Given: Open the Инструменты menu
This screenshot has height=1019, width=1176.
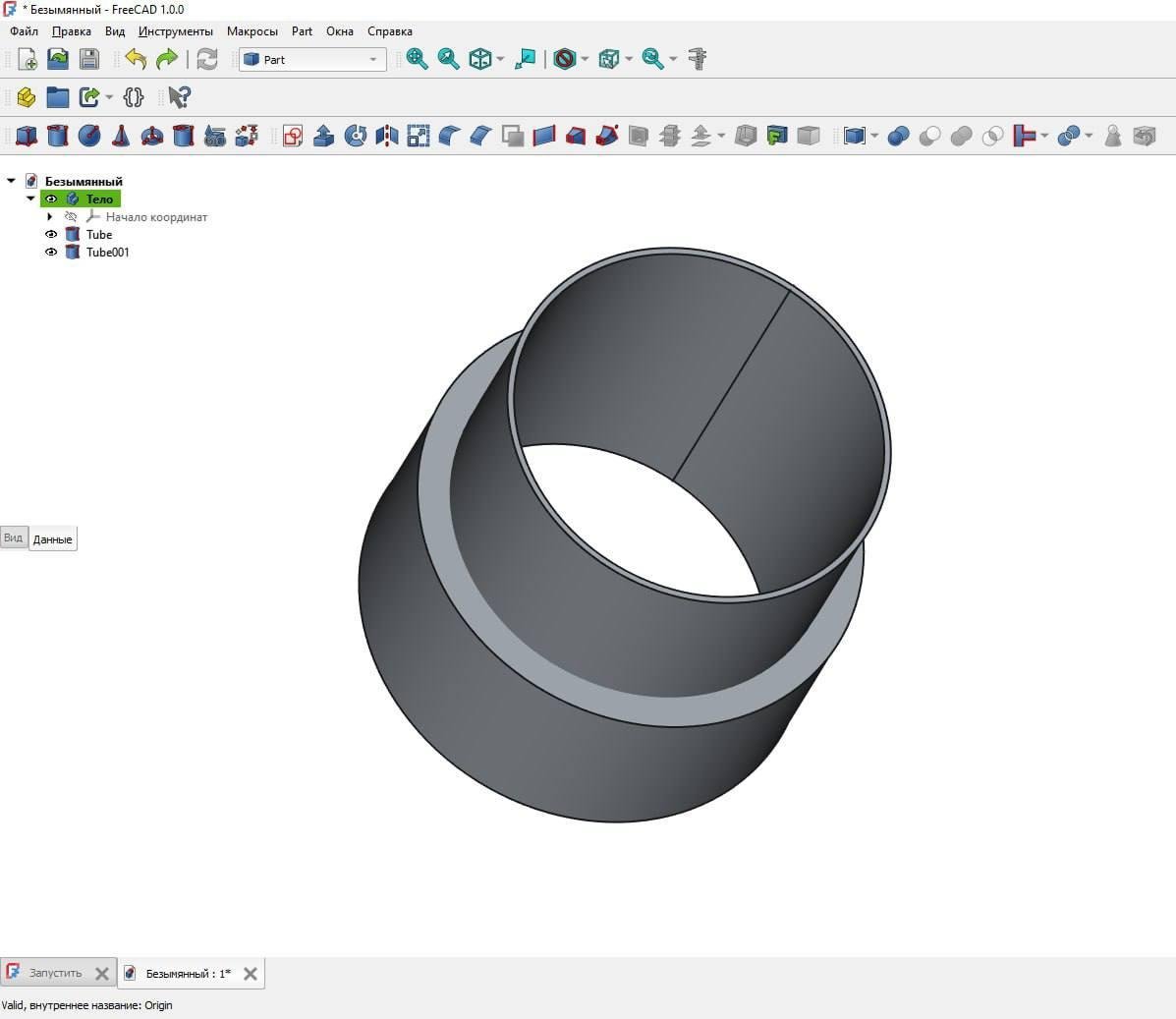Looking at the screenshot, I should 175,31.
